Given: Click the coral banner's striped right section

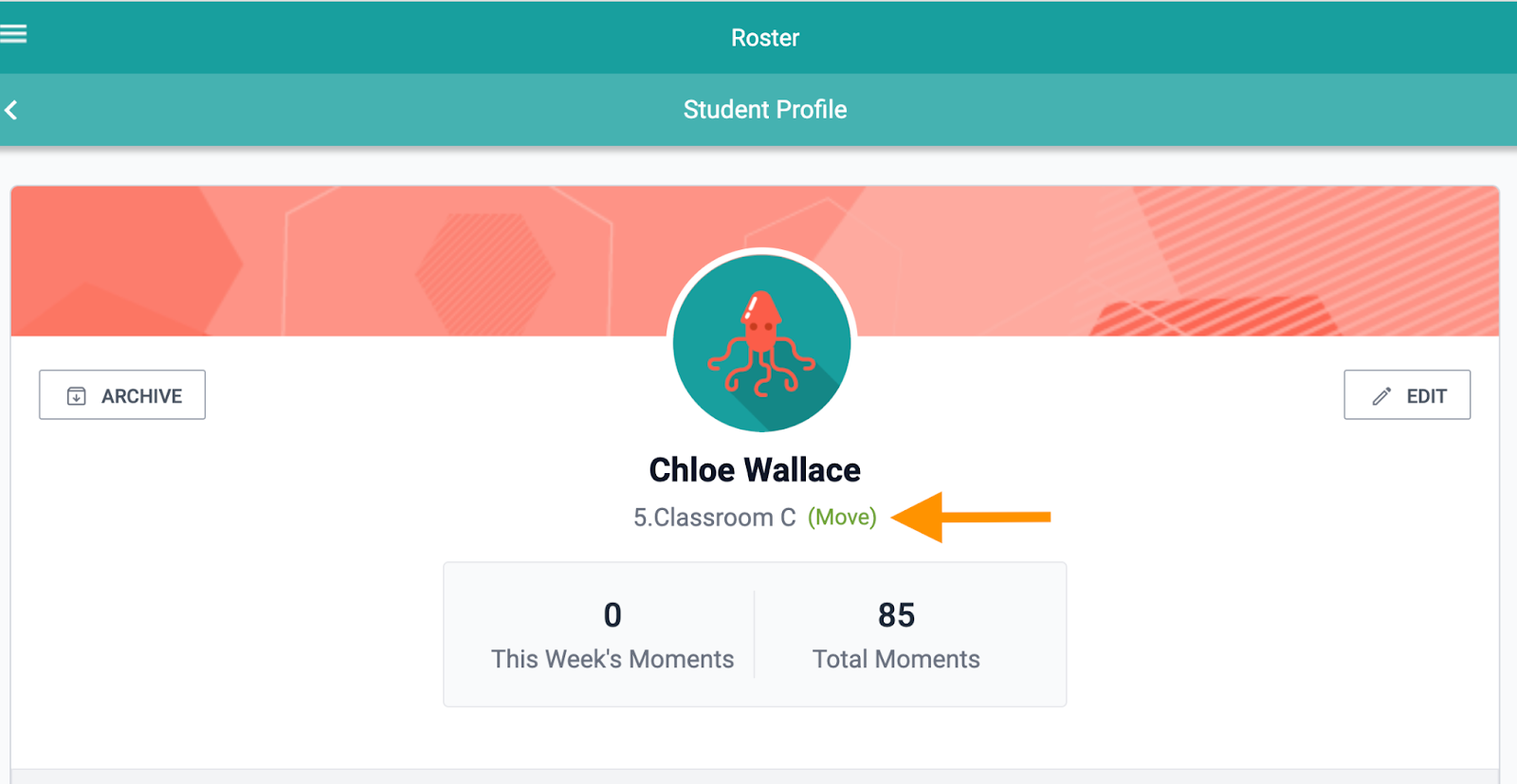Looking at the screenshot, I should [x=1318, y=261].
